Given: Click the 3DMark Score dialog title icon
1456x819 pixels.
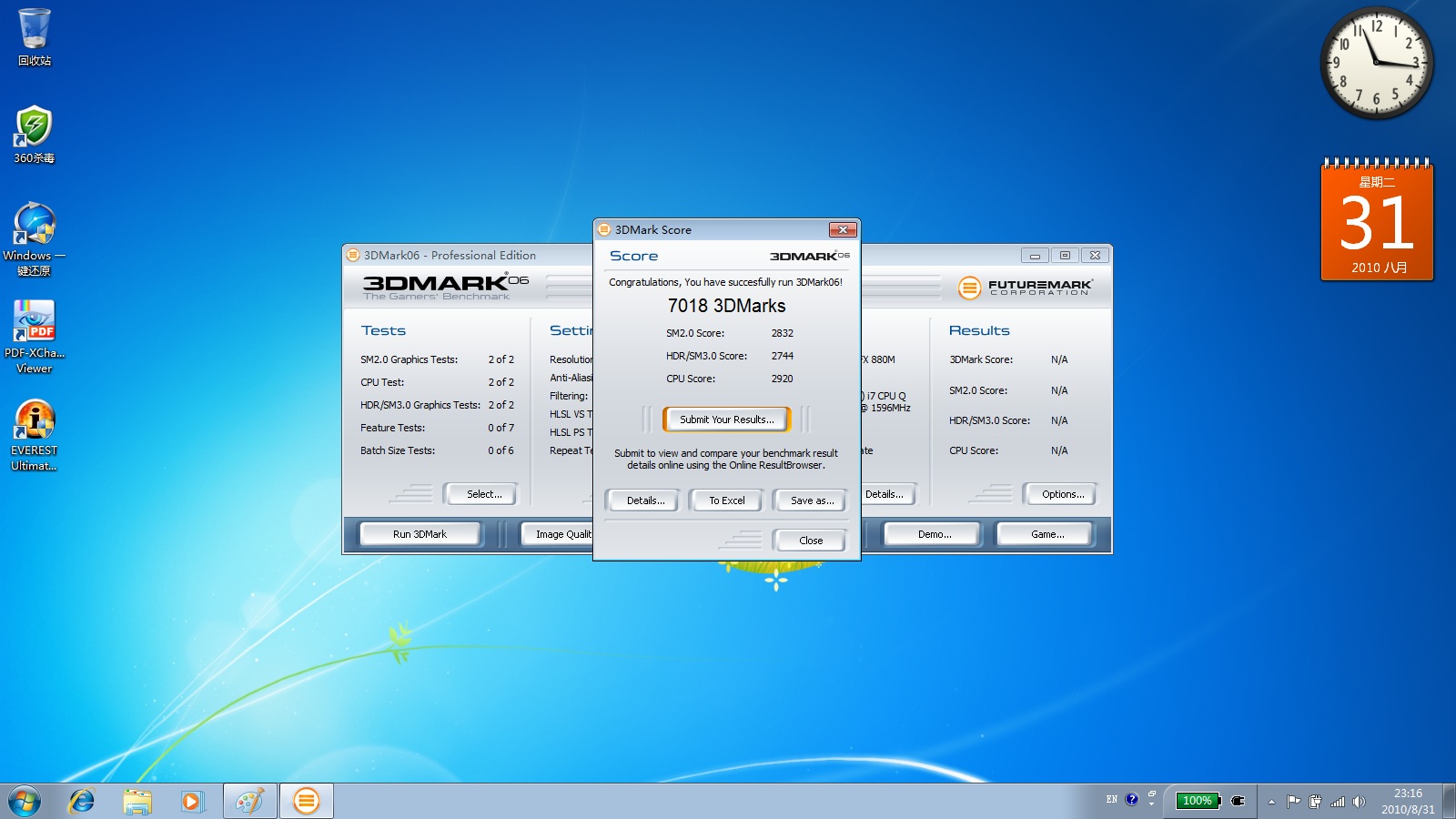Looking at the screenshot, I should 604,229.
